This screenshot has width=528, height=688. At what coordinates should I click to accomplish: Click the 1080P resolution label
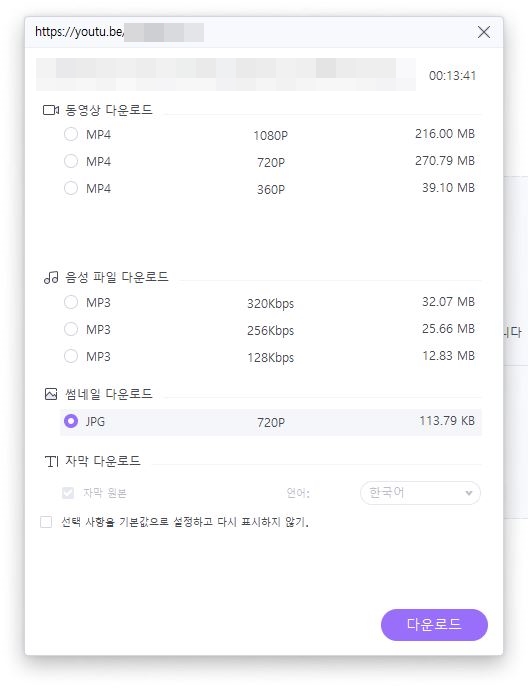tap(271, 136)
